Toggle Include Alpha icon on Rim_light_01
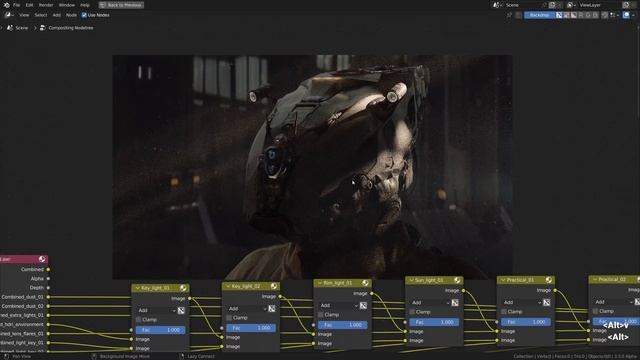The image size is (640, 360). click(x=363, y=305)
